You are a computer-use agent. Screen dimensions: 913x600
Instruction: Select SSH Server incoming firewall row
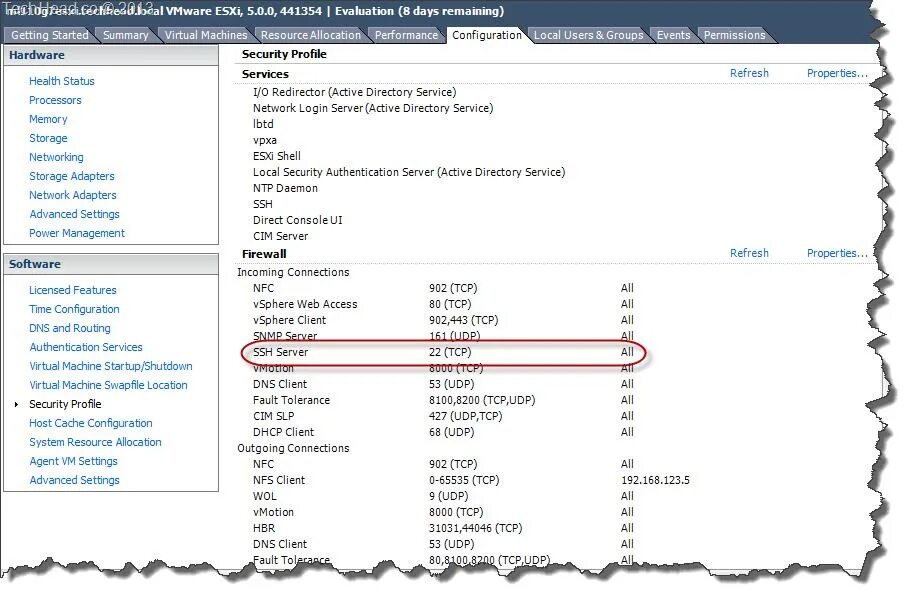444,352
